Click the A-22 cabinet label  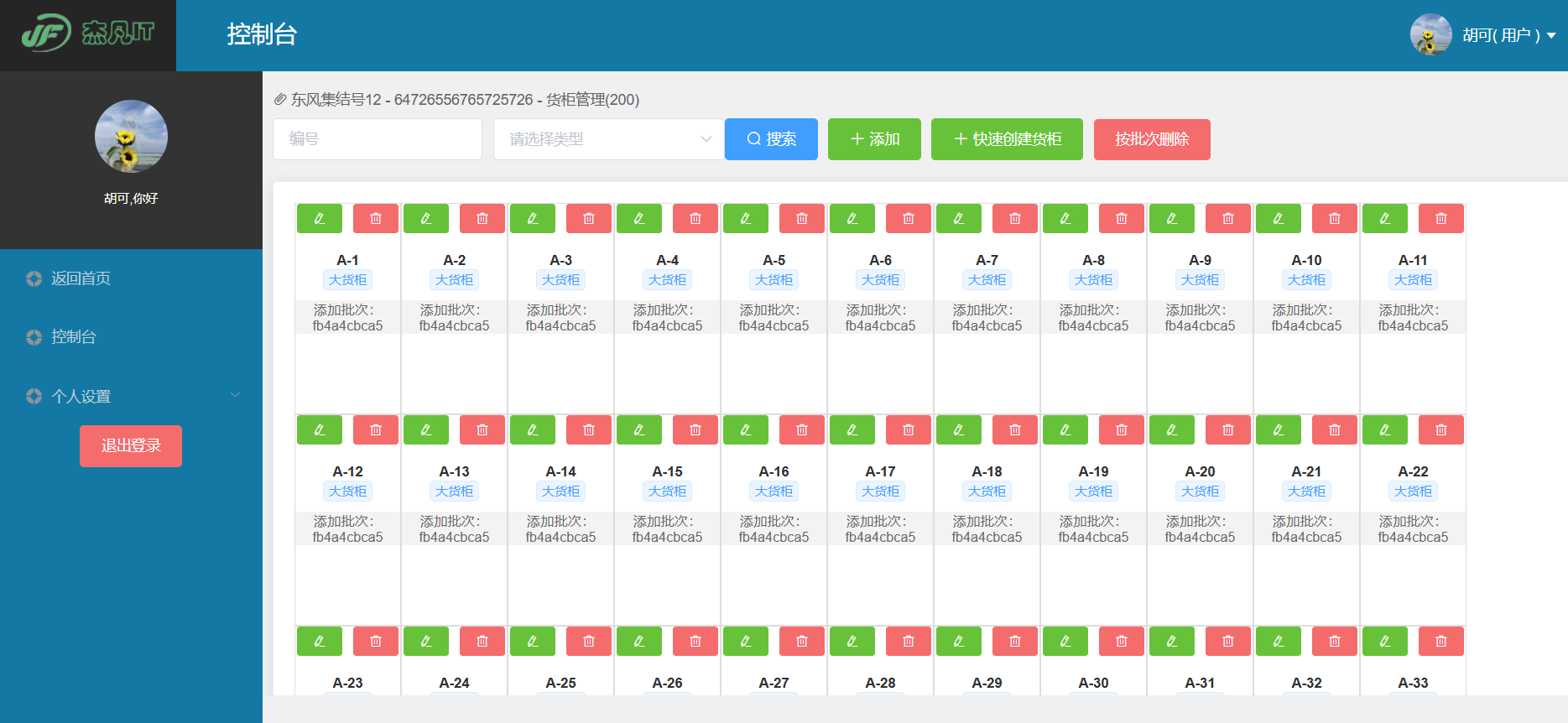click(x=1413, y=471)
